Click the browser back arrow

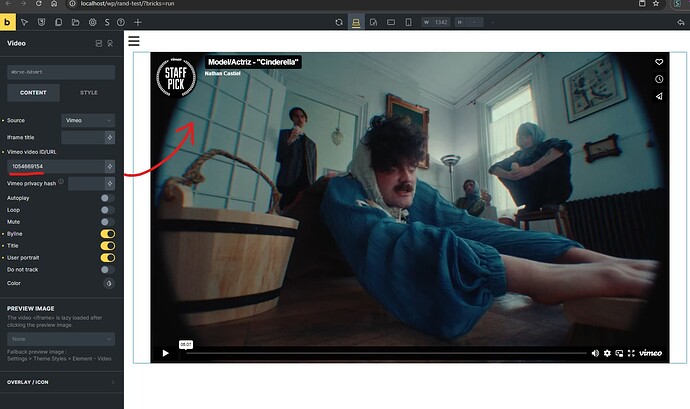(x=9, y=4)
